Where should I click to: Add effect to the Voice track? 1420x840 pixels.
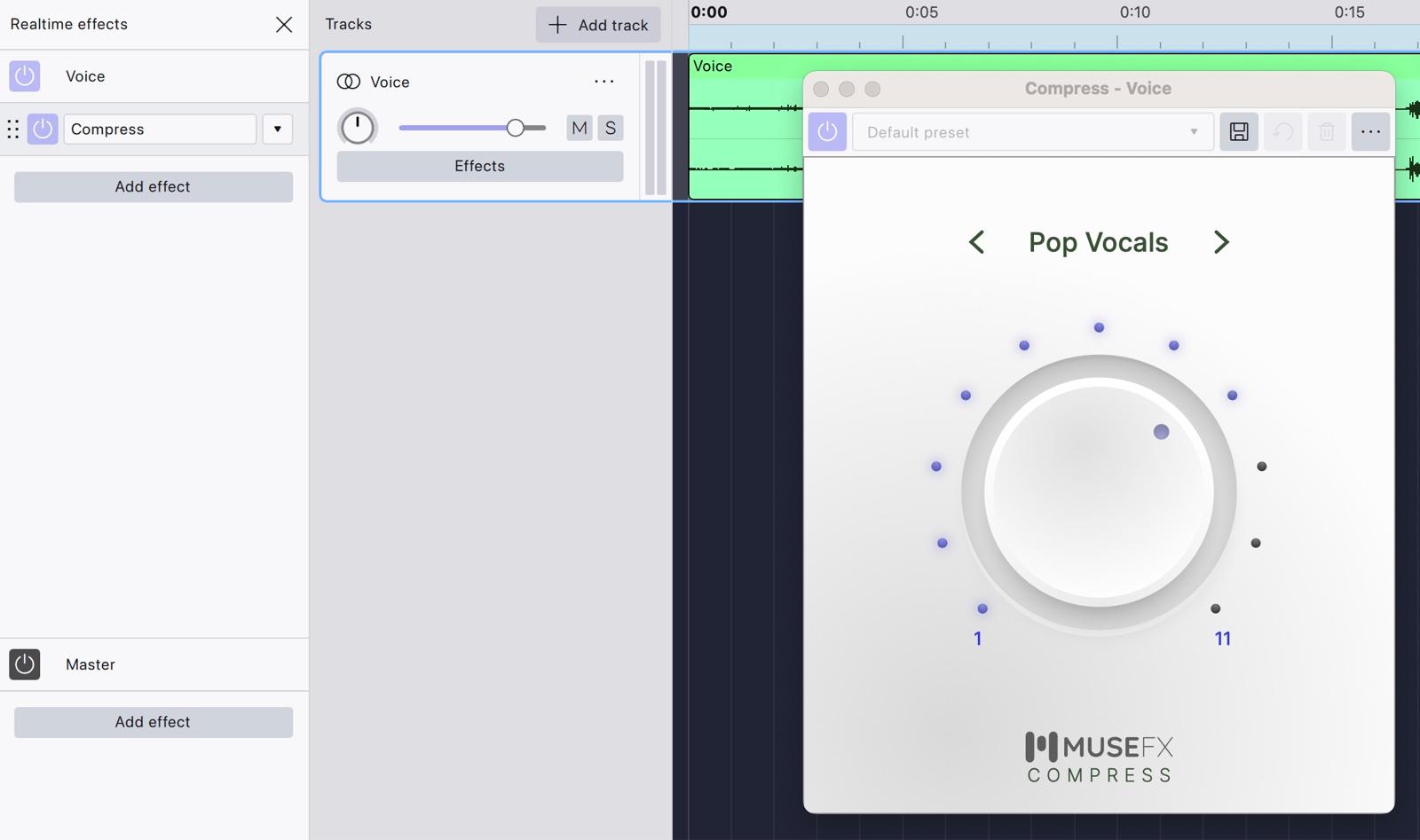(x=154, y=186)
